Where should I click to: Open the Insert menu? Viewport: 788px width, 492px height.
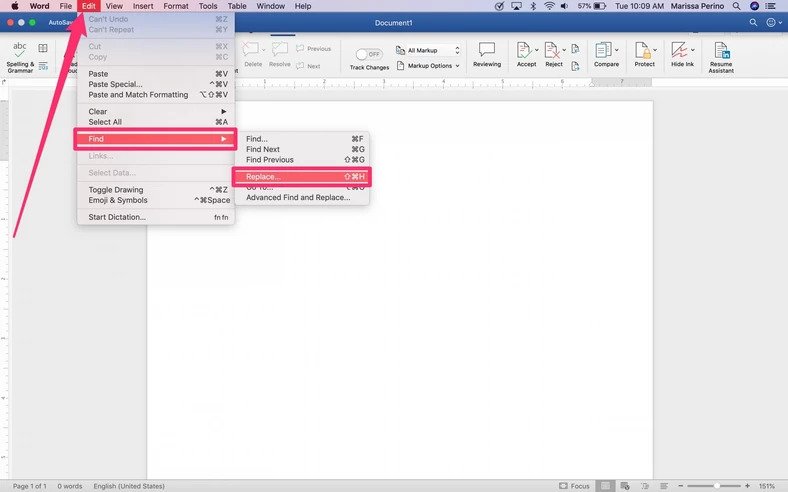tap(143, 6)
